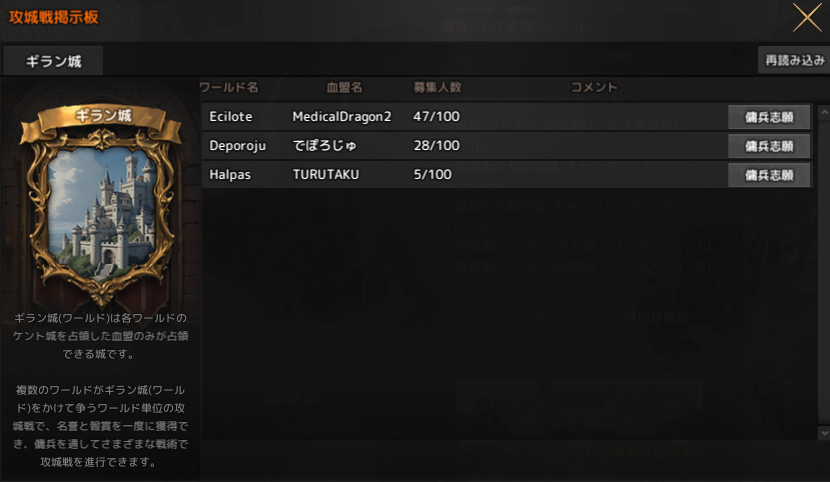This screenshot has width=830, height=482.
Task: Select the Ecilote world row
Action: click(x=506, y=117)
